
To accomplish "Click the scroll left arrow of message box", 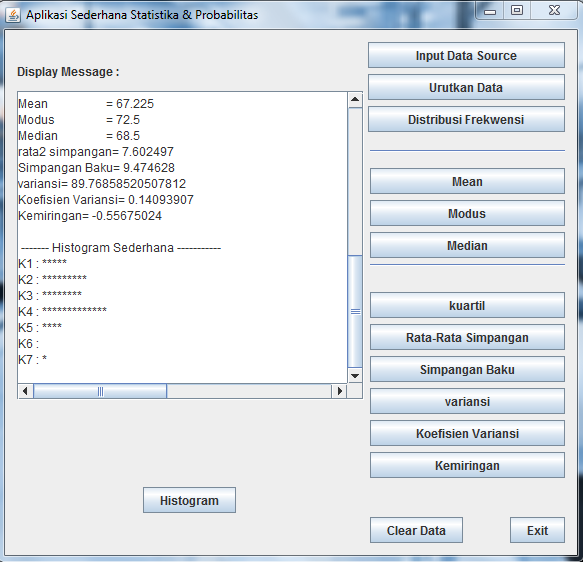I will (25, 391).
